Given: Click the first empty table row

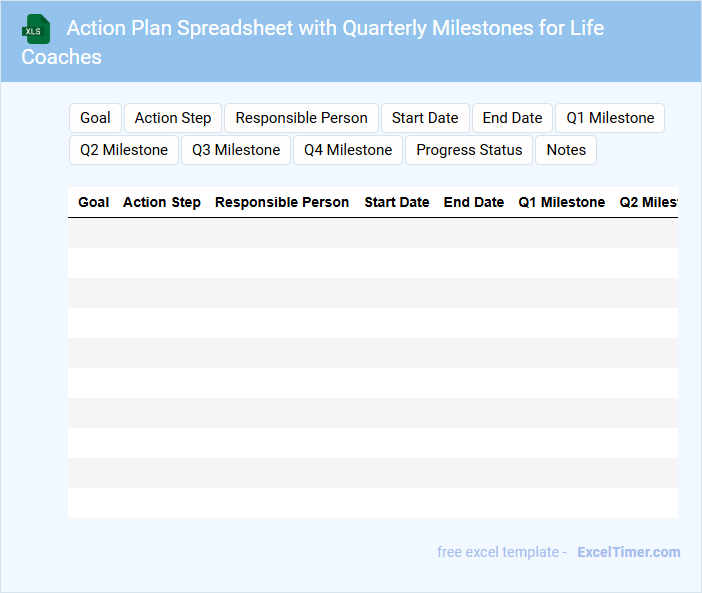Looking at the screenshot, I should click(372, 233).
